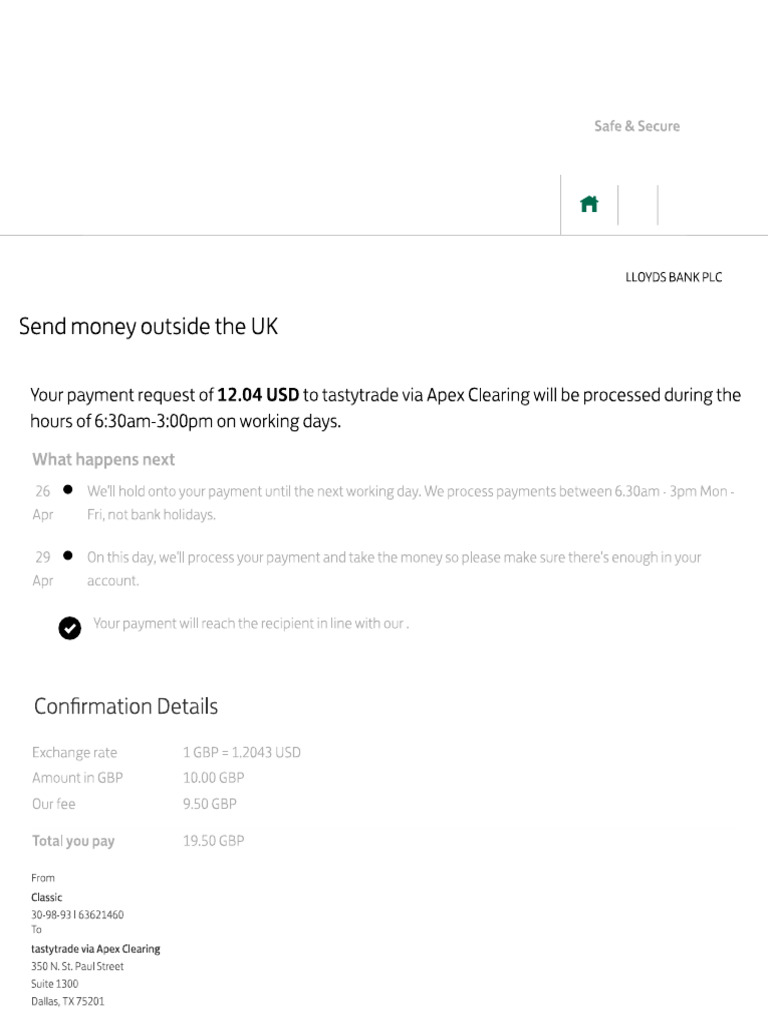Click the 10.00 GBP amount value
The image size is (768, 1024).
(x=213, y=777)
